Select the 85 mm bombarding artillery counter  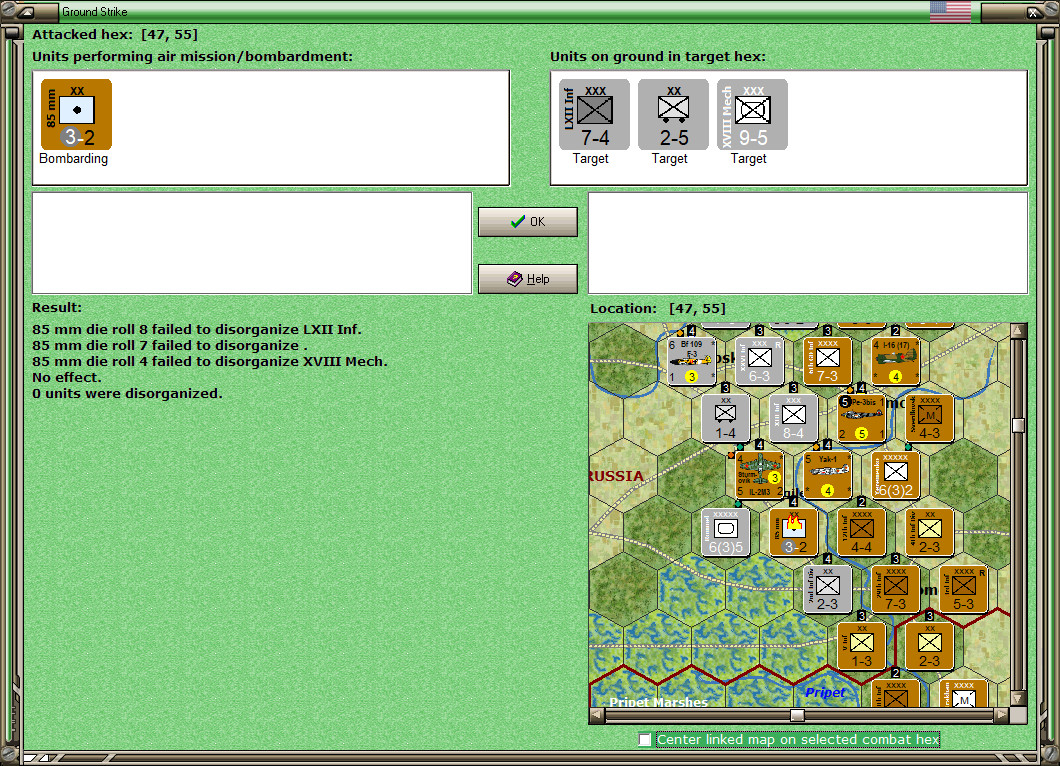click(76, 114)
